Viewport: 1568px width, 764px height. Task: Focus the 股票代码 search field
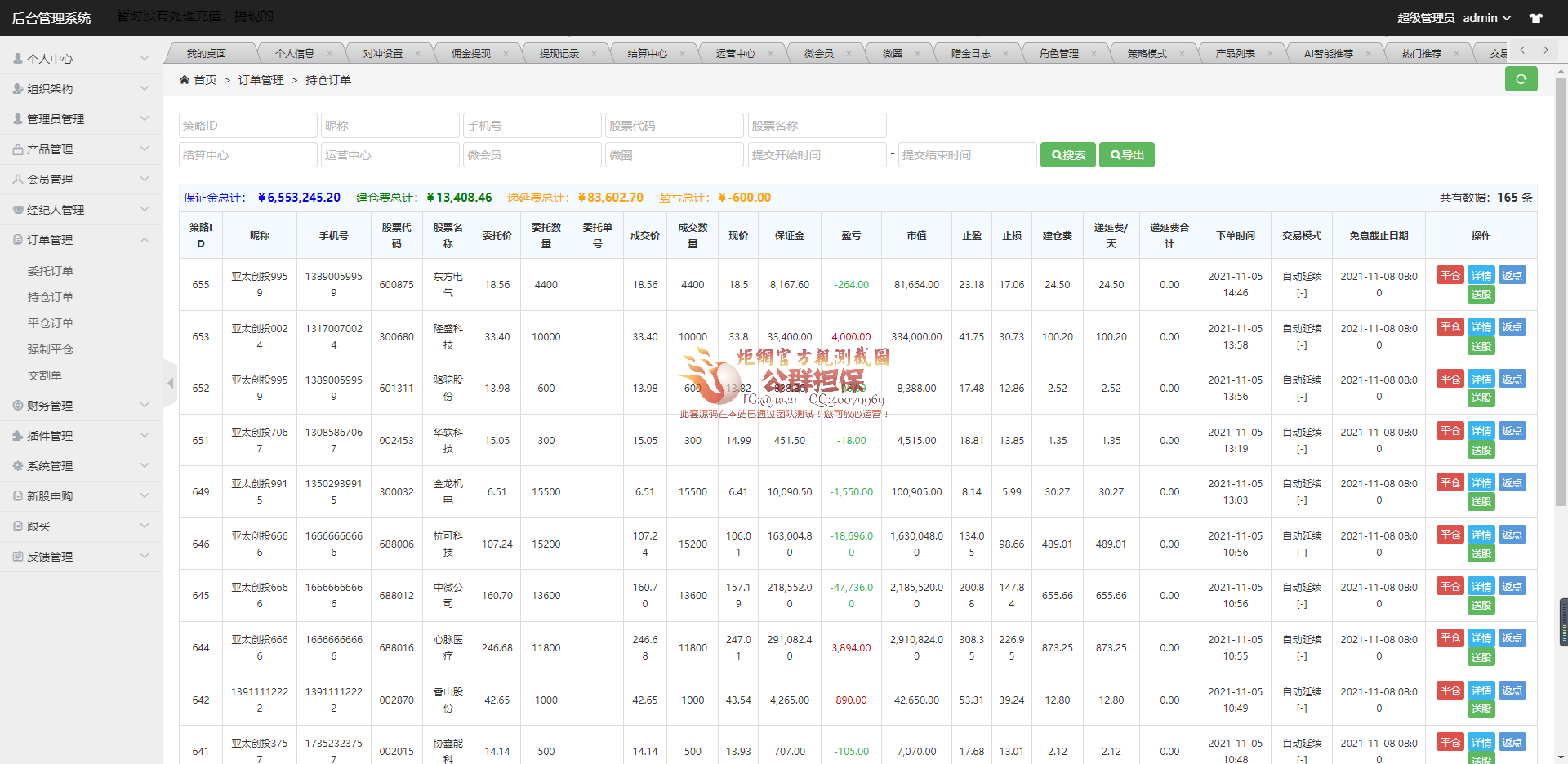[675, 126]
